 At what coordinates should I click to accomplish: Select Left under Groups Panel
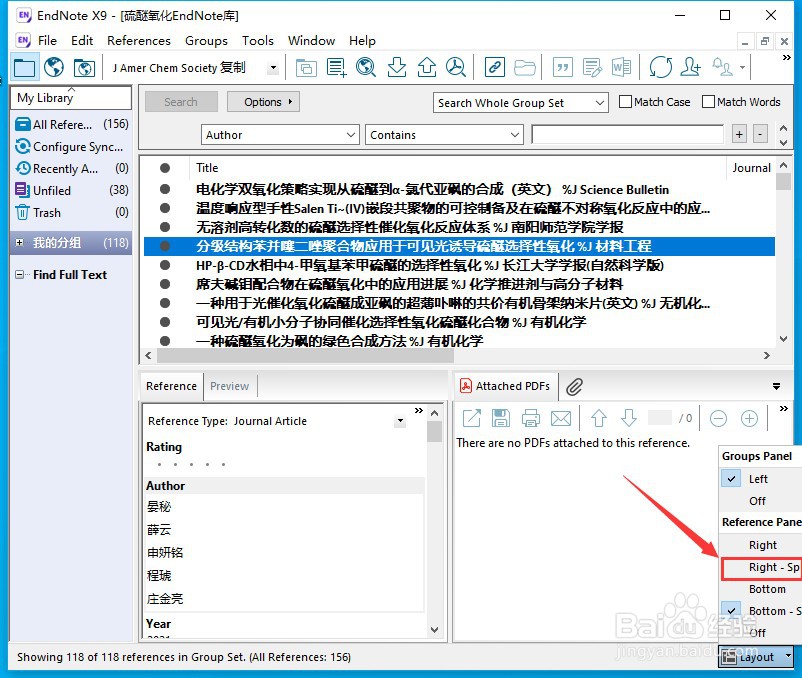758,479
